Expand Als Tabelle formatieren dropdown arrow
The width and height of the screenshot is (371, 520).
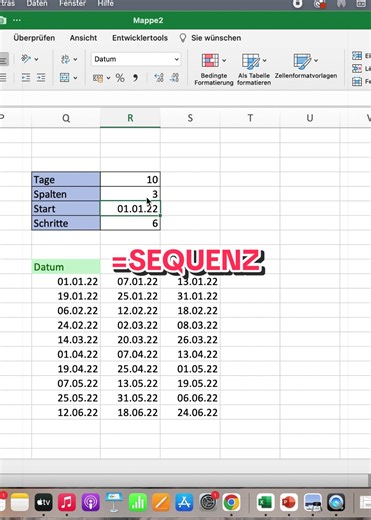[x=264, y=60]
